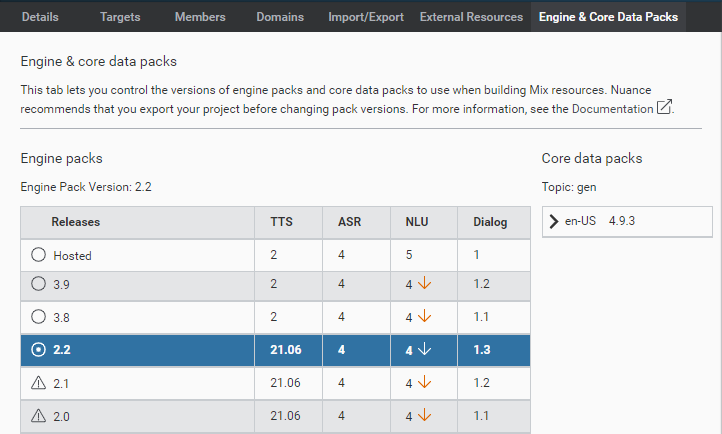Choose the 3.8 release radio button
The image size is (722, 434).
click(x=39, y=317)
